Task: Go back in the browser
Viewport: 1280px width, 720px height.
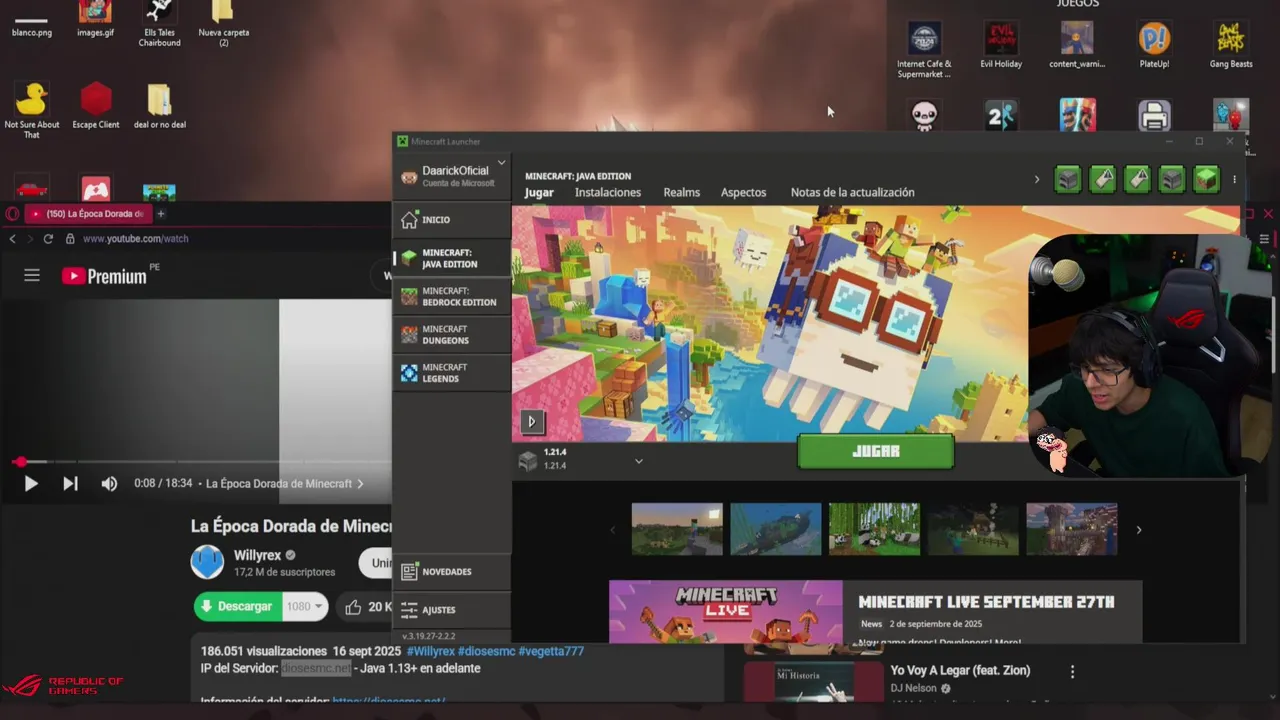Action: (12, 239)
